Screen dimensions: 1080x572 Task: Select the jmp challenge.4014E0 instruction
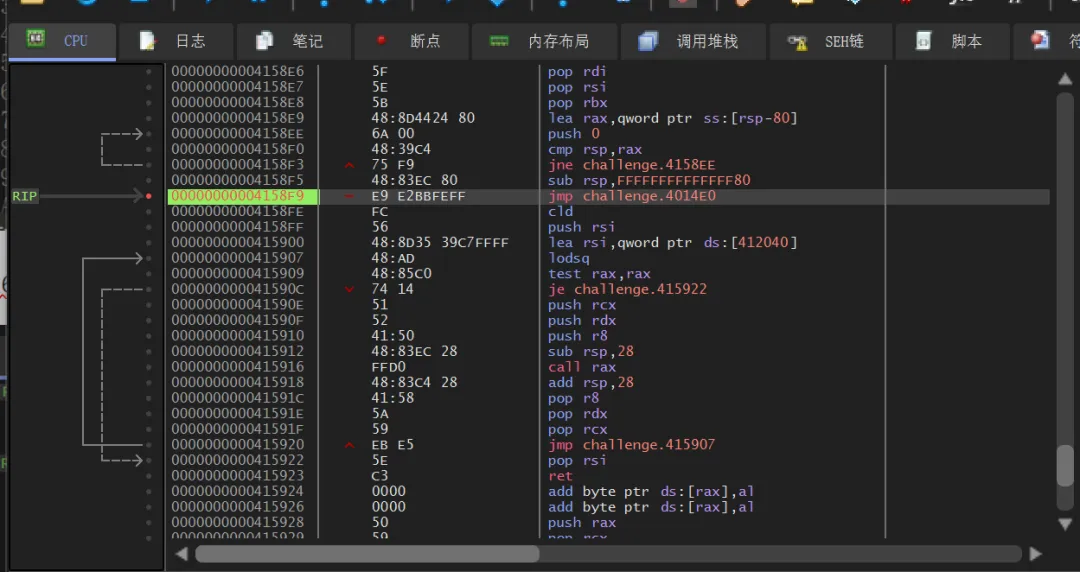[632, 196]
